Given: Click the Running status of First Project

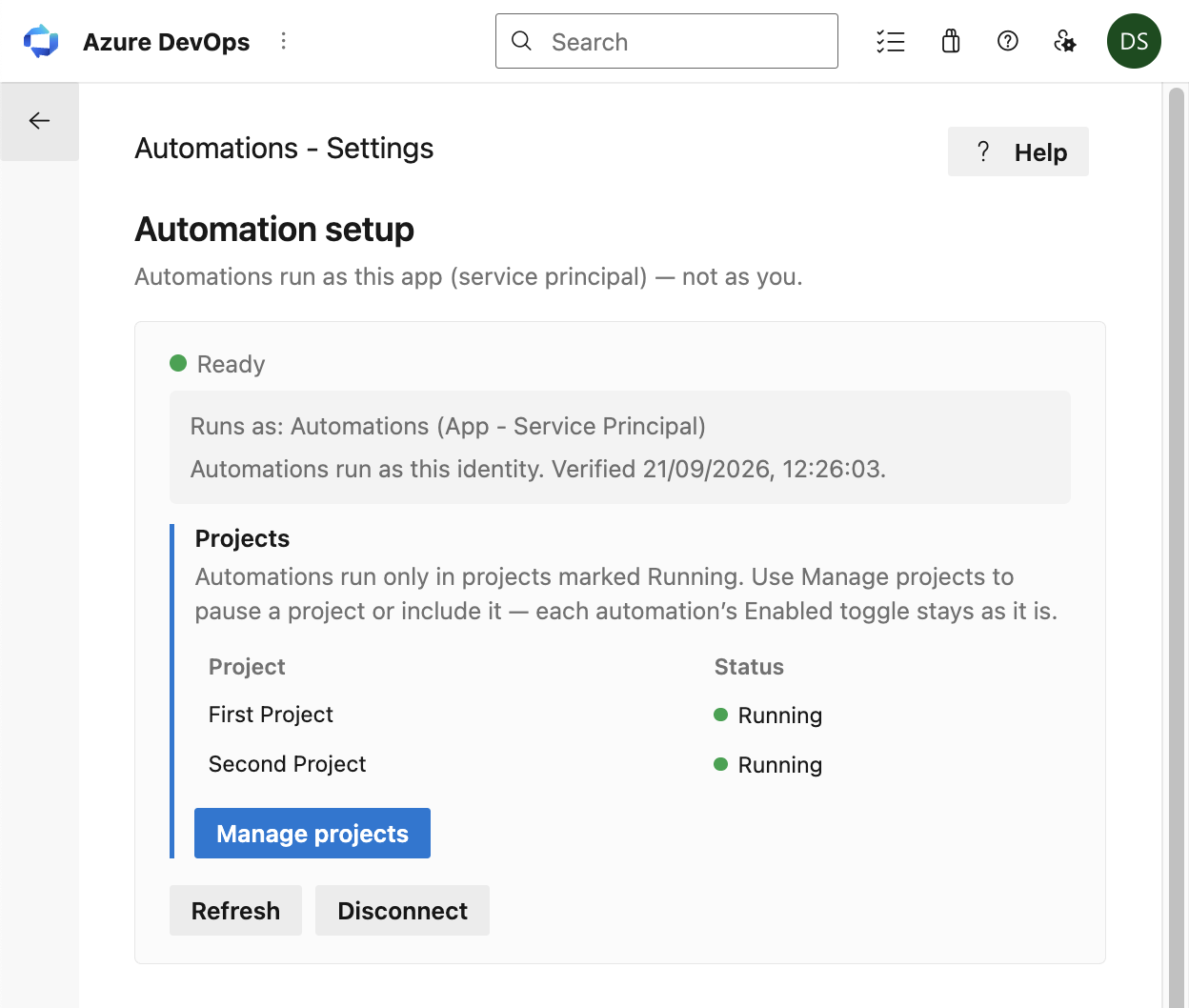Looking at the screenshot, I should click(x=768, y=716).
